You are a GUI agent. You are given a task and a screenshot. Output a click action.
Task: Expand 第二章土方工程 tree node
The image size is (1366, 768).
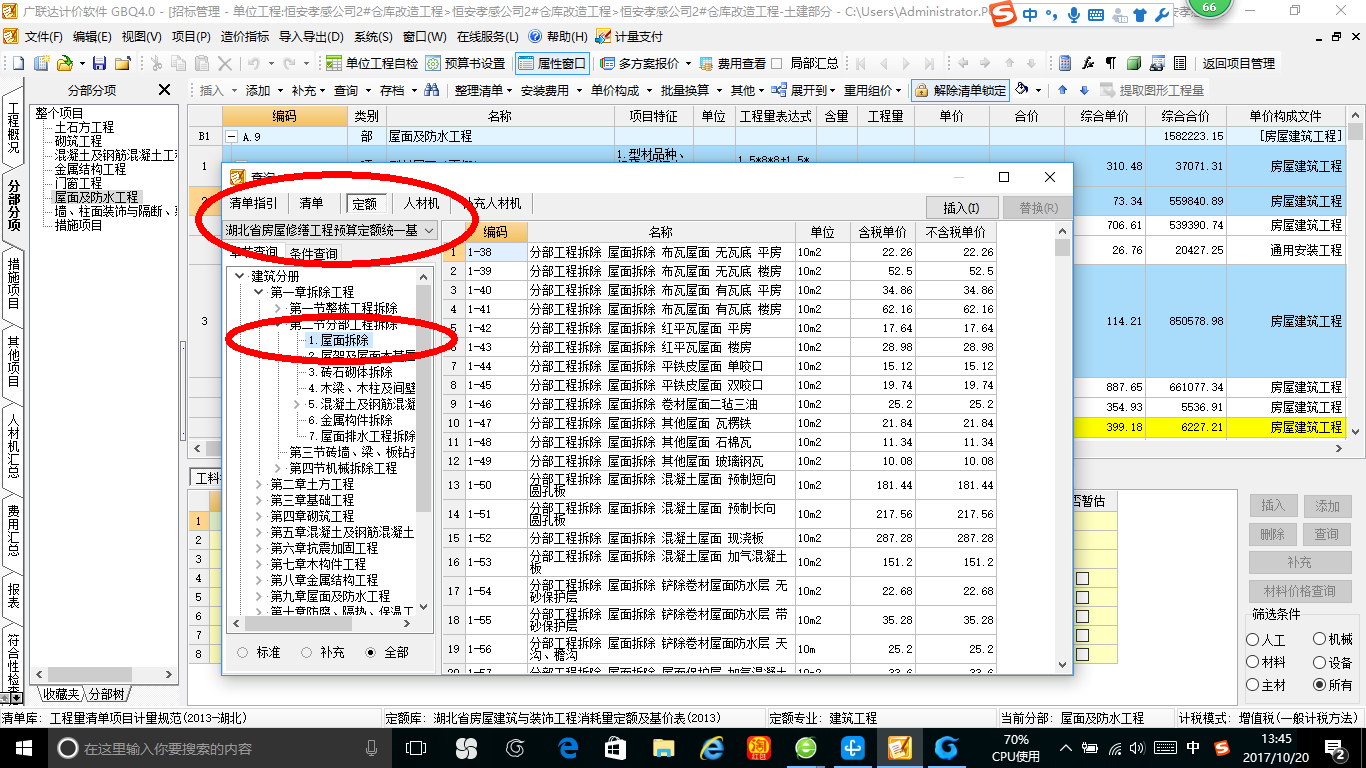259,484
